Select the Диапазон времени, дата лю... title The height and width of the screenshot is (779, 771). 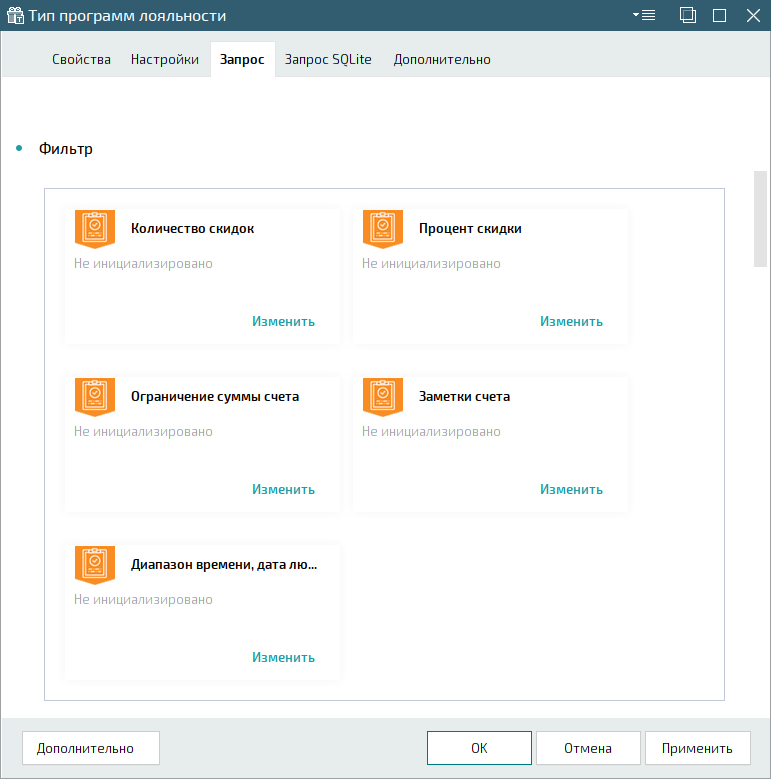click(224, 565)
